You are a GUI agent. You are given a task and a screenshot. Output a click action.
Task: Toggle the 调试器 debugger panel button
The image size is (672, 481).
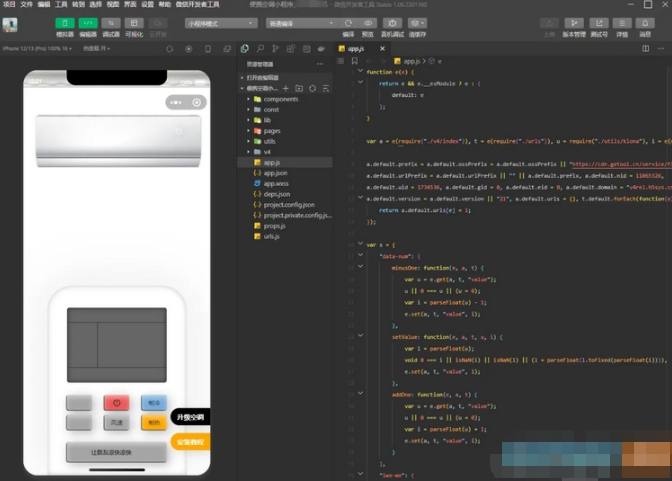(x=111, y=22)
